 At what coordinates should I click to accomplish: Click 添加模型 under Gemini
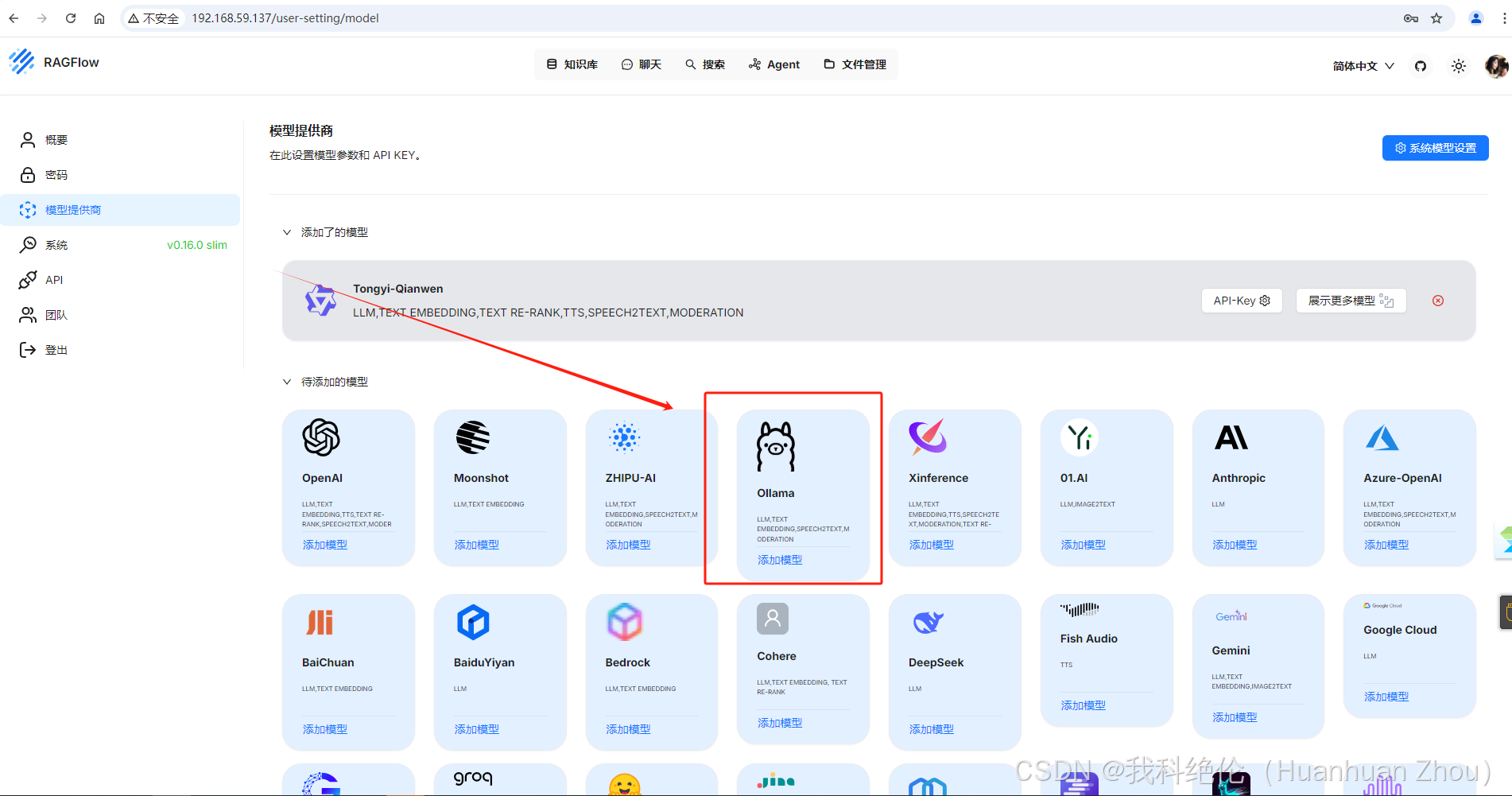click(1235, 717)
